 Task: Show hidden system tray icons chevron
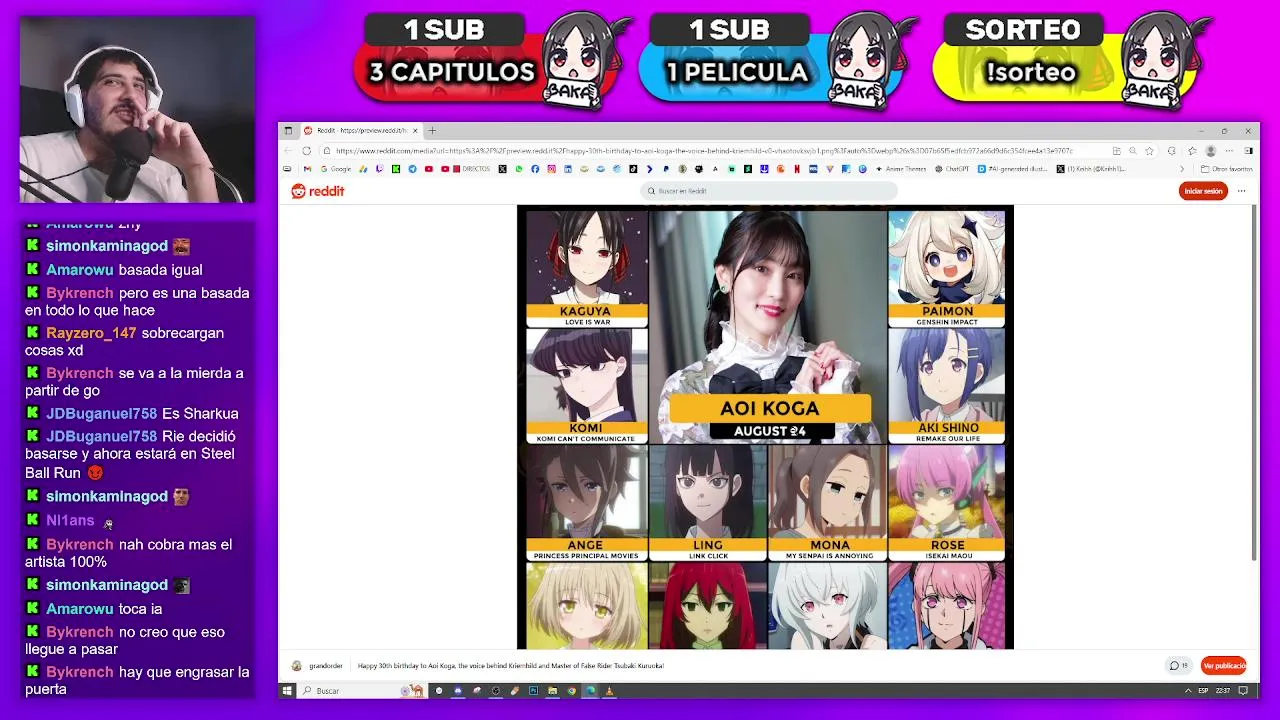(1187, 690)
